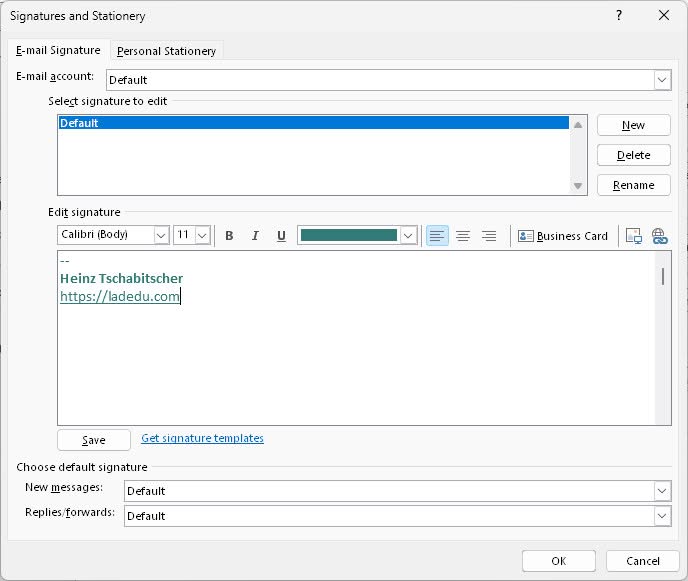Insert a Business Card

563,236
